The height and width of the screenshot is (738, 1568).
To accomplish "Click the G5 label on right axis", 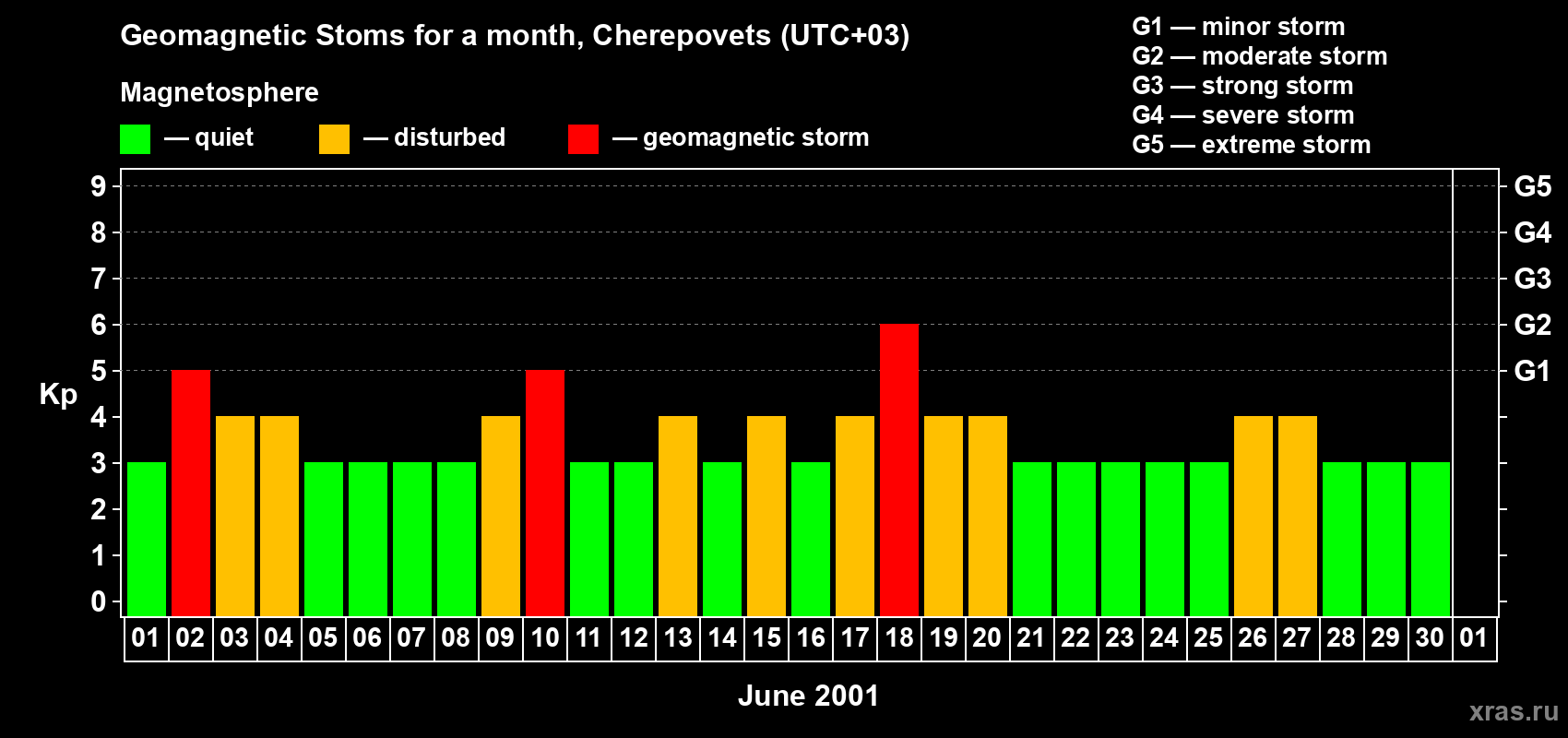I will (1533, 186).
